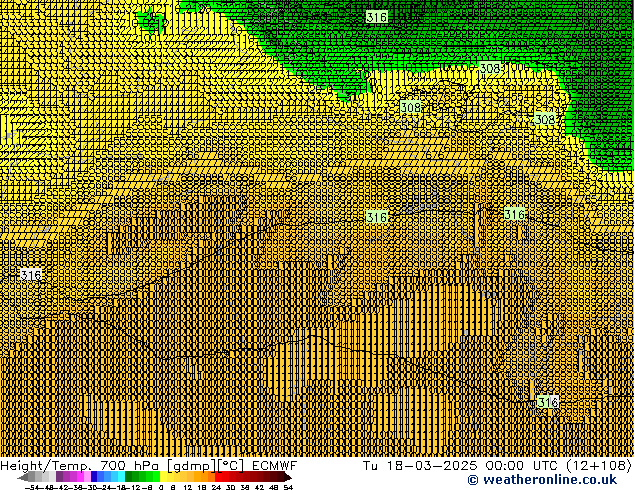Click the '-54' minimum value on the legend scale
The height and width of the screenshot is (490, 634).
(32, 487)
